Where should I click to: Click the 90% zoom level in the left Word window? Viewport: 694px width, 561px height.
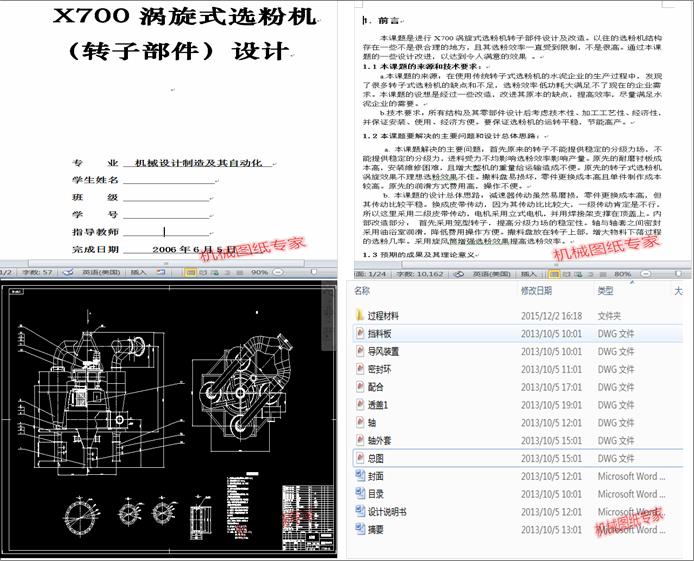pos(259,272)
